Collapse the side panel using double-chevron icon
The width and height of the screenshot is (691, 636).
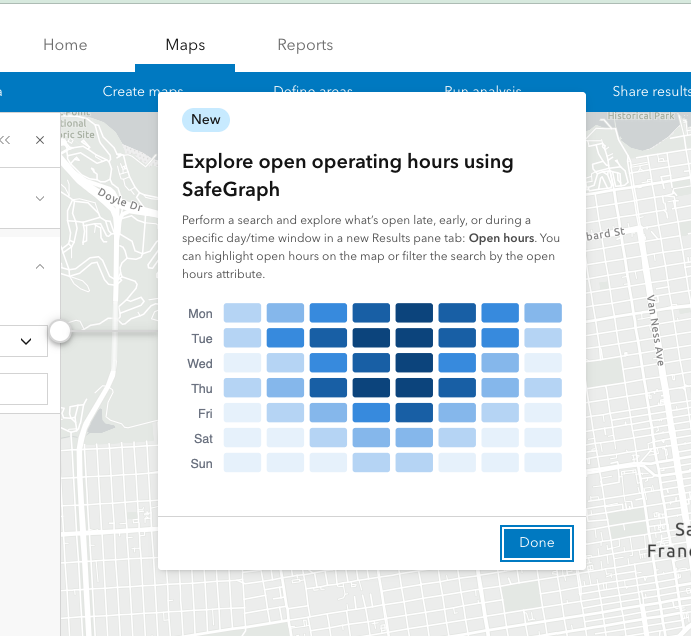click(5, 140)
